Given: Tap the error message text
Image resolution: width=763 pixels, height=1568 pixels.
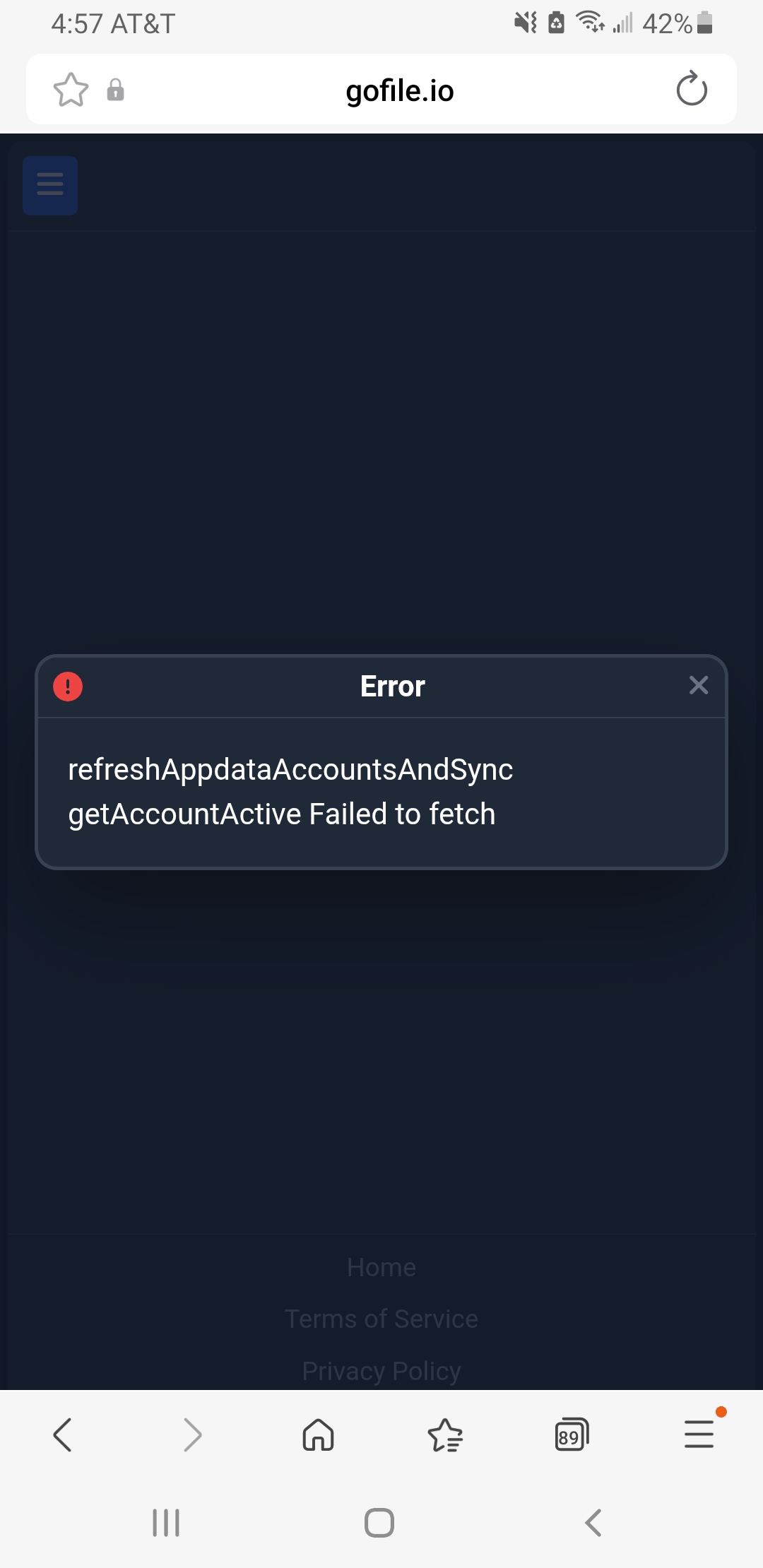Looking at the screenshot, I should (x=290, y=792).
